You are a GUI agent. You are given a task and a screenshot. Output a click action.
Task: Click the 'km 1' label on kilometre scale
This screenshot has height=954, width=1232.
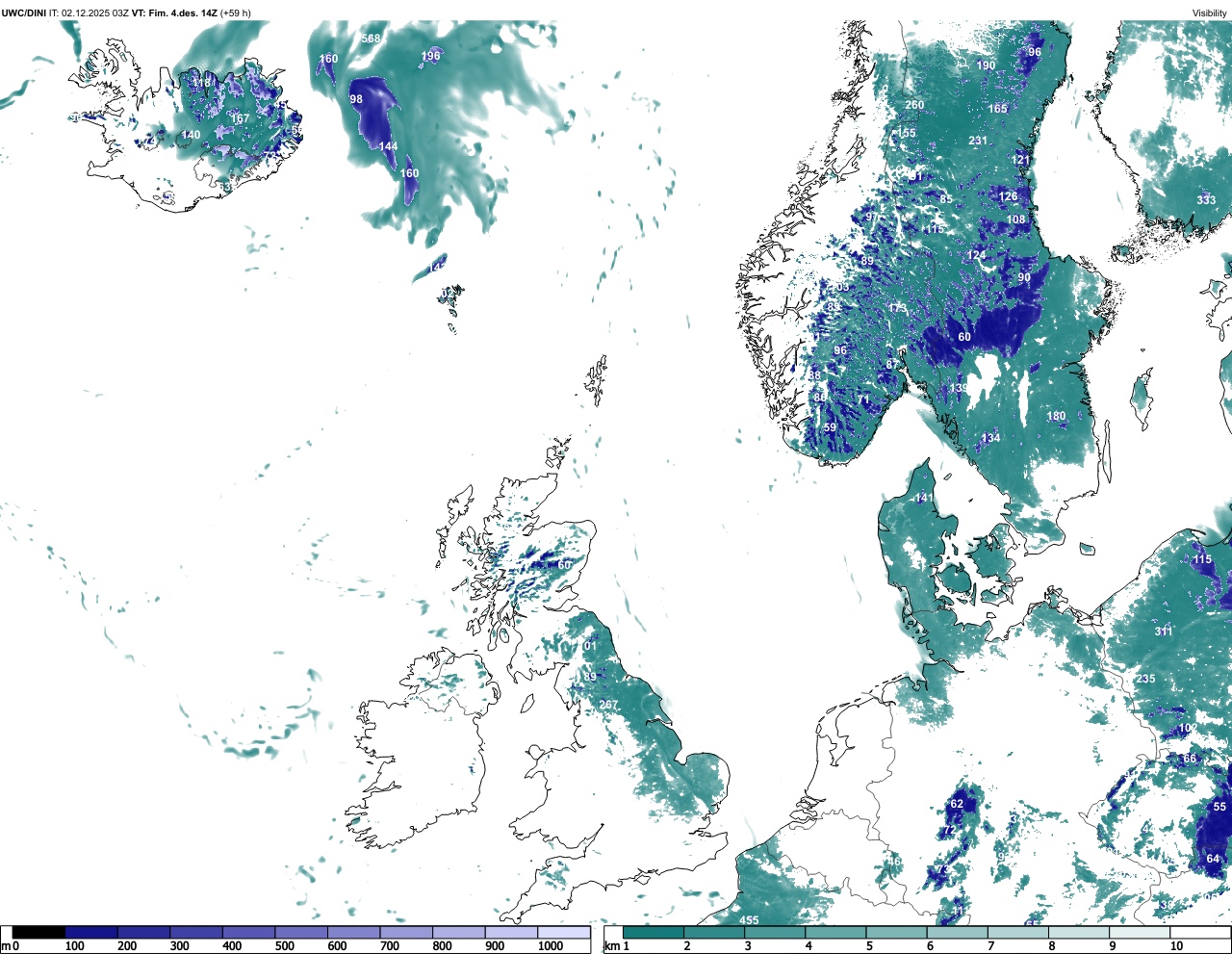[616, 946]
